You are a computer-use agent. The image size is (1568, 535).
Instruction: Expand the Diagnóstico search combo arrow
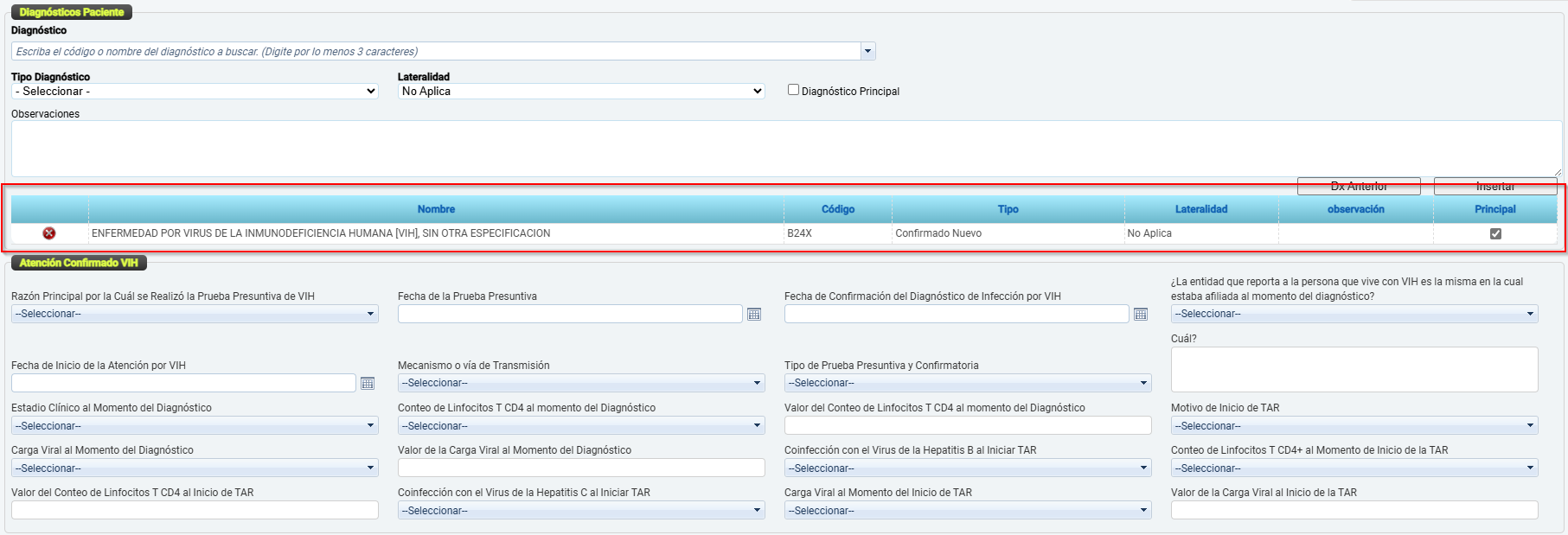click(867, 51)
